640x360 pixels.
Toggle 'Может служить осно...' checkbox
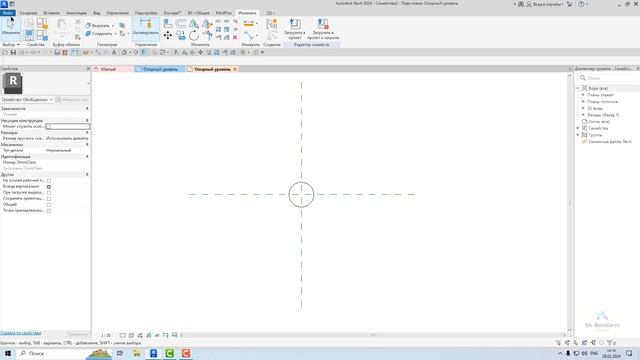pos(49,127)
